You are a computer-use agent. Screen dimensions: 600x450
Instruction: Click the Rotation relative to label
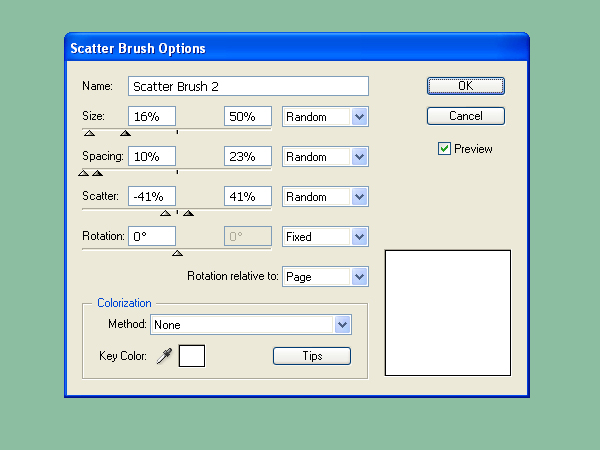pyautogui.click(x=233, y=276)
